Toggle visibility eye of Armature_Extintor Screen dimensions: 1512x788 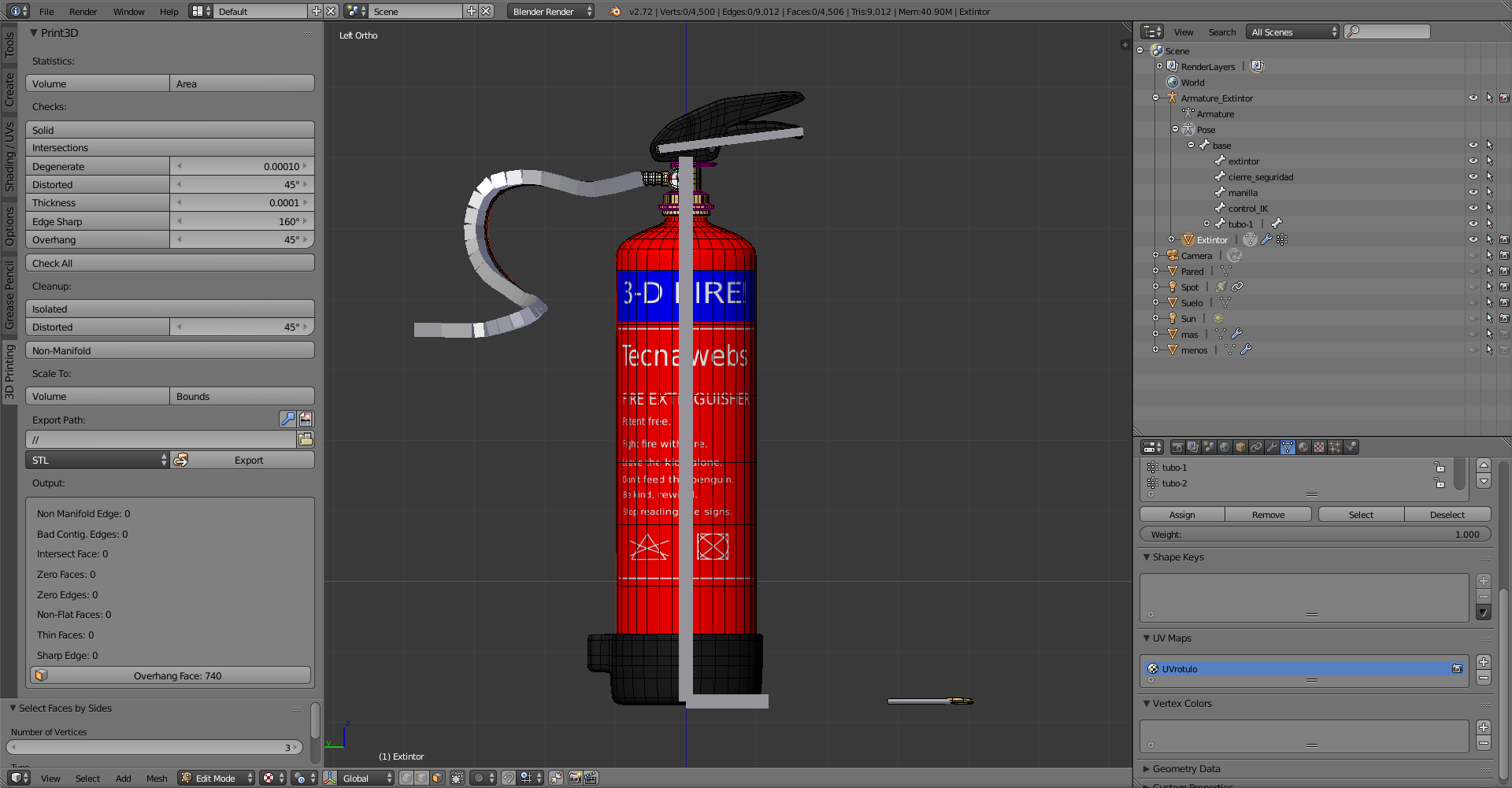click(x=1473, y=98)
